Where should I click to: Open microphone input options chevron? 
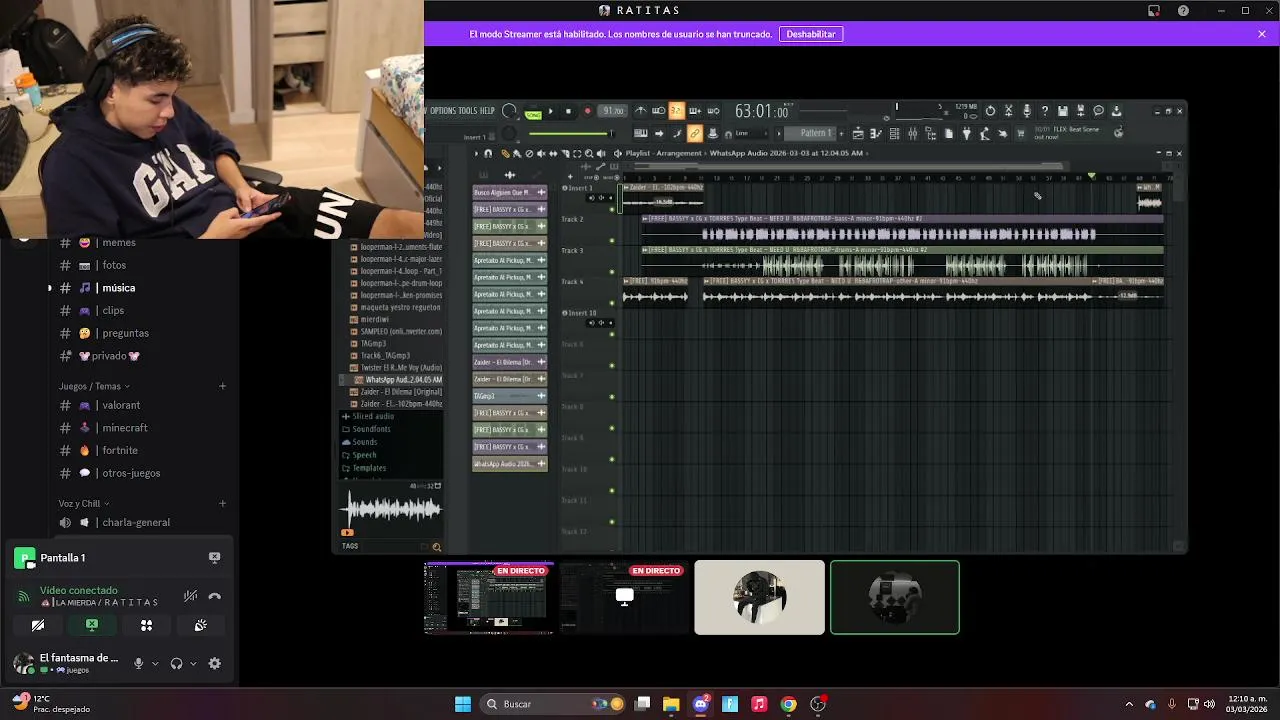point(155,663)
